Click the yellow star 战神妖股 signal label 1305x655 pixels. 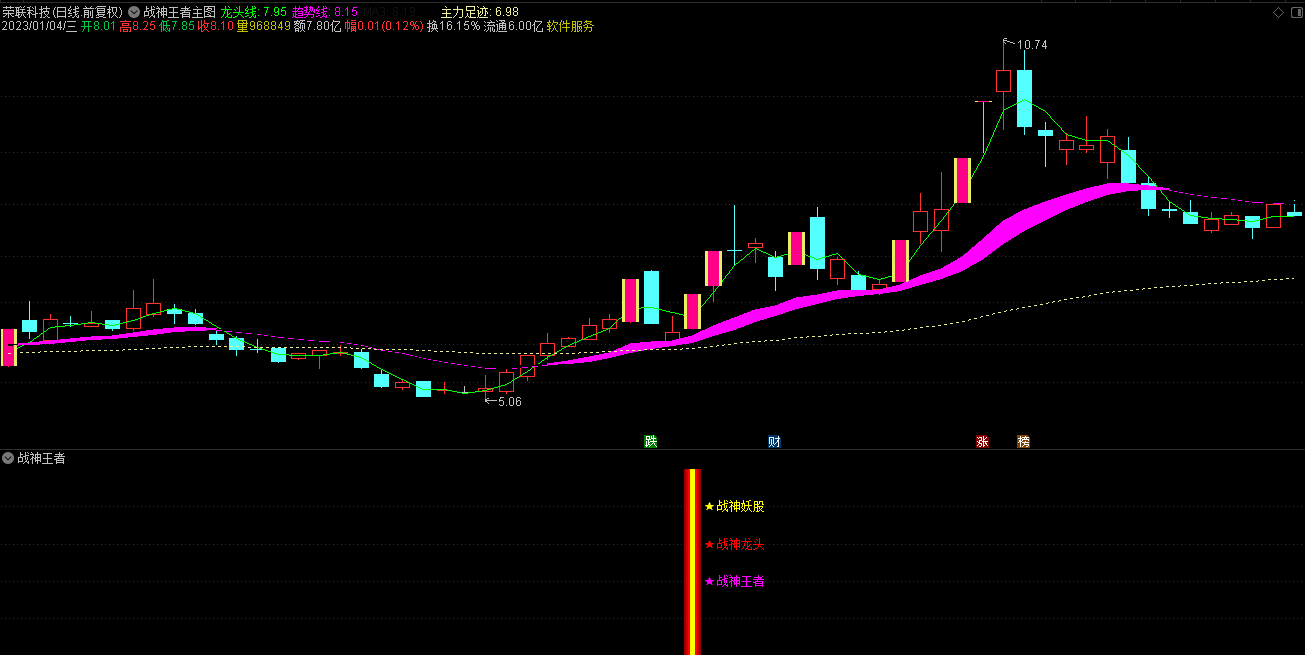(x=735, y=507)
